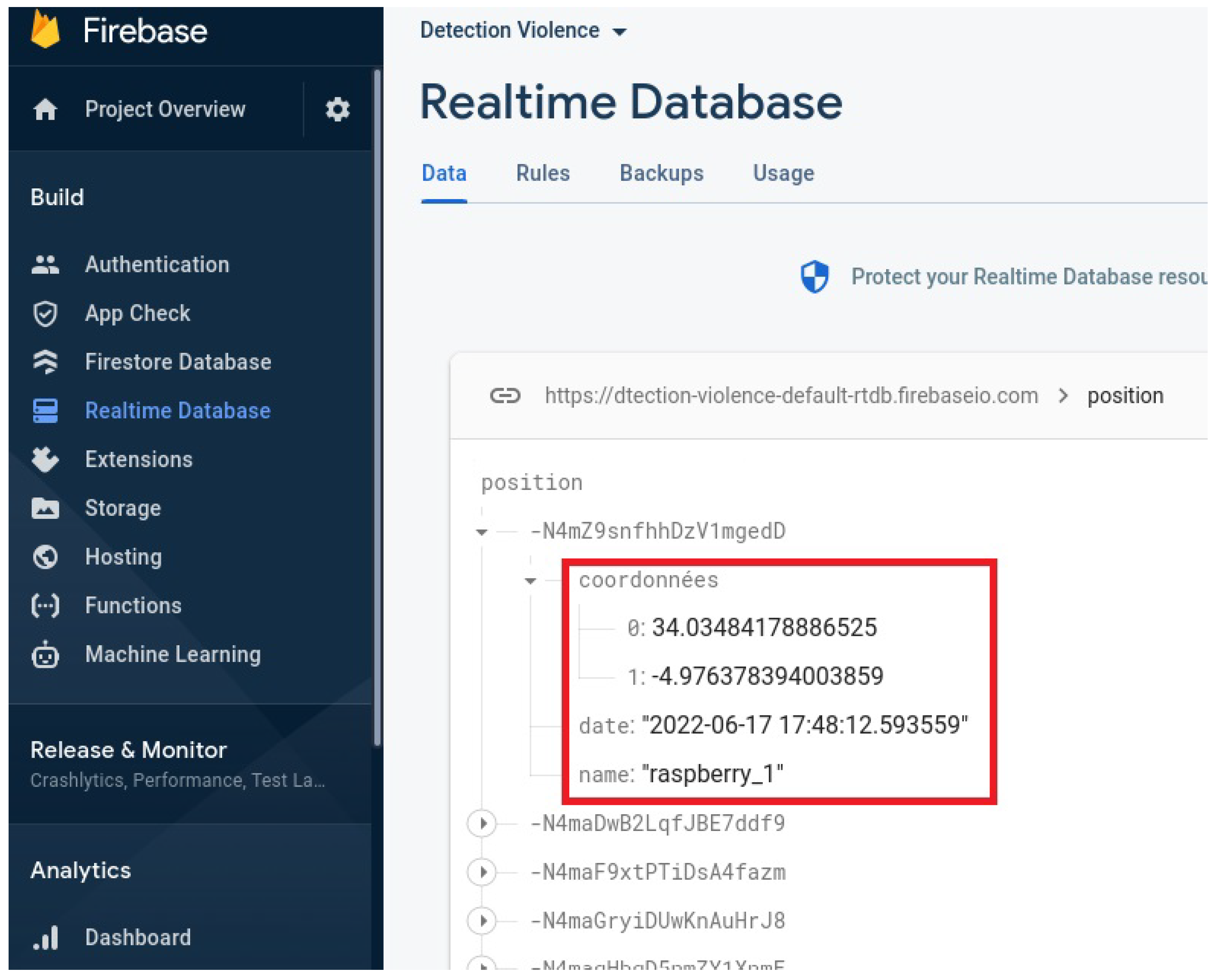Image resolution: width=1226 pixels, height=980 pixels.
Task: Open Authentication in the sidebar
Action: (157, 265)
